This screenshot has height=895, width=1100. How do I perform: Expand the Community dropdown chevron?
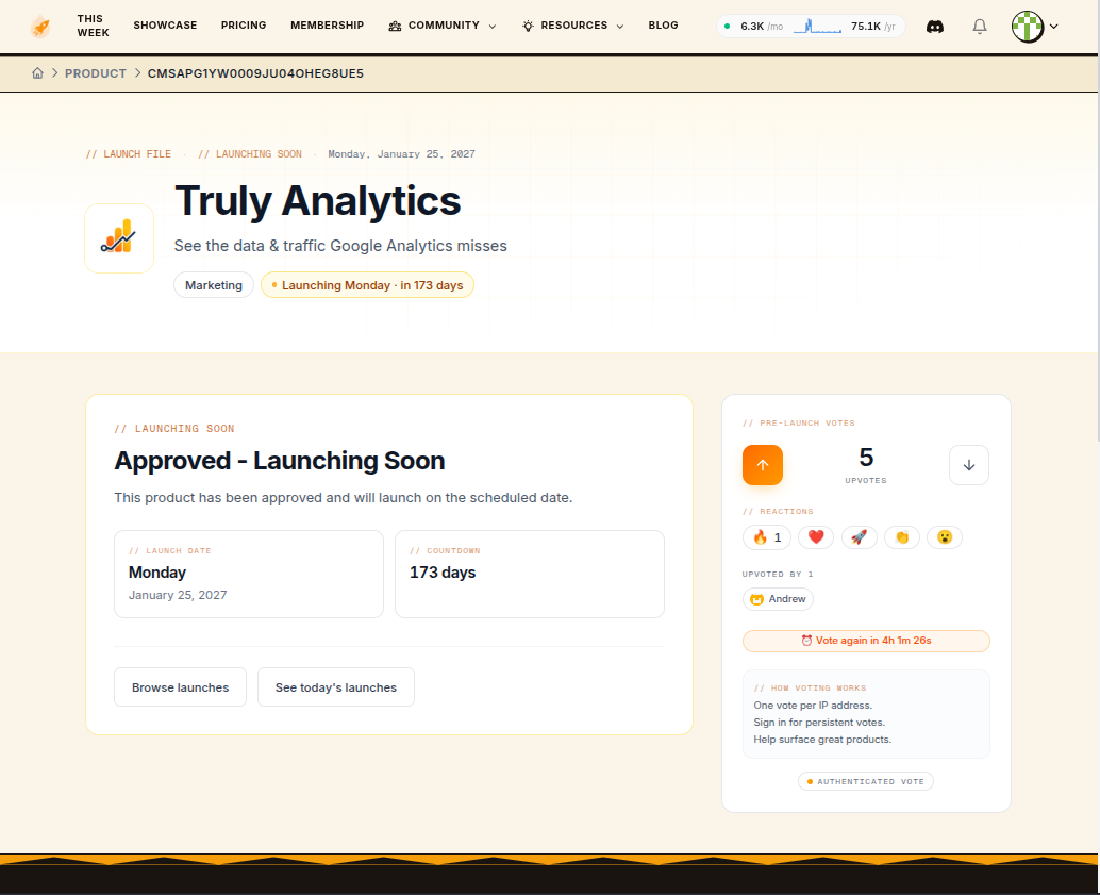click(x=492, y=27)
